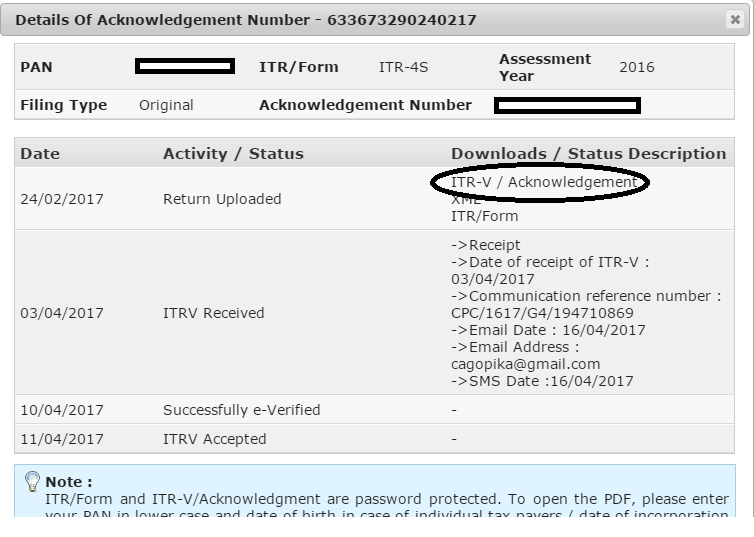The width and height of the screenshot is (754, 537).
Task: Select the ITRV Received status cell
Action: point(213,313)
